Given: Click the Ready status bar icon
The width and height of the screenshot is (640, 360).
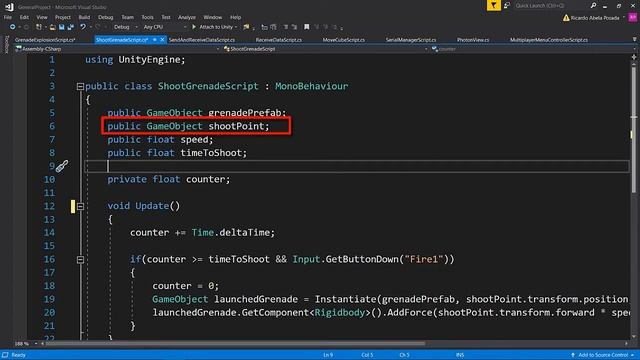Looking at the screenshot, I should [x=5, y=355].
